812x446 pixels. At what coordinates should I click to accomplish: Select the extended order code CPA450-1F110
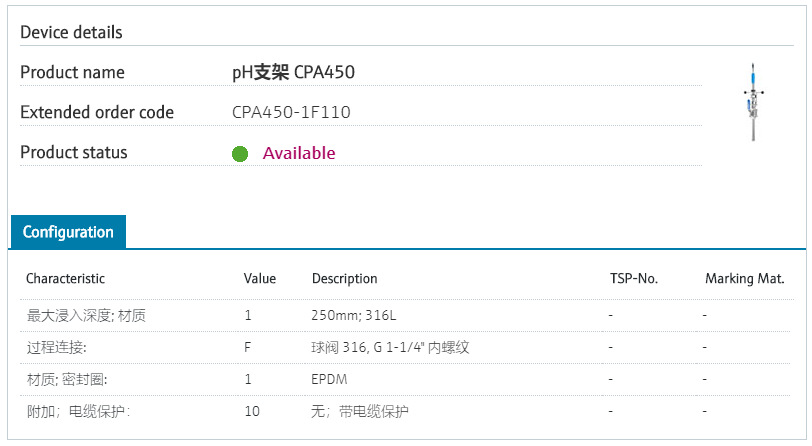tap(291, 113)
